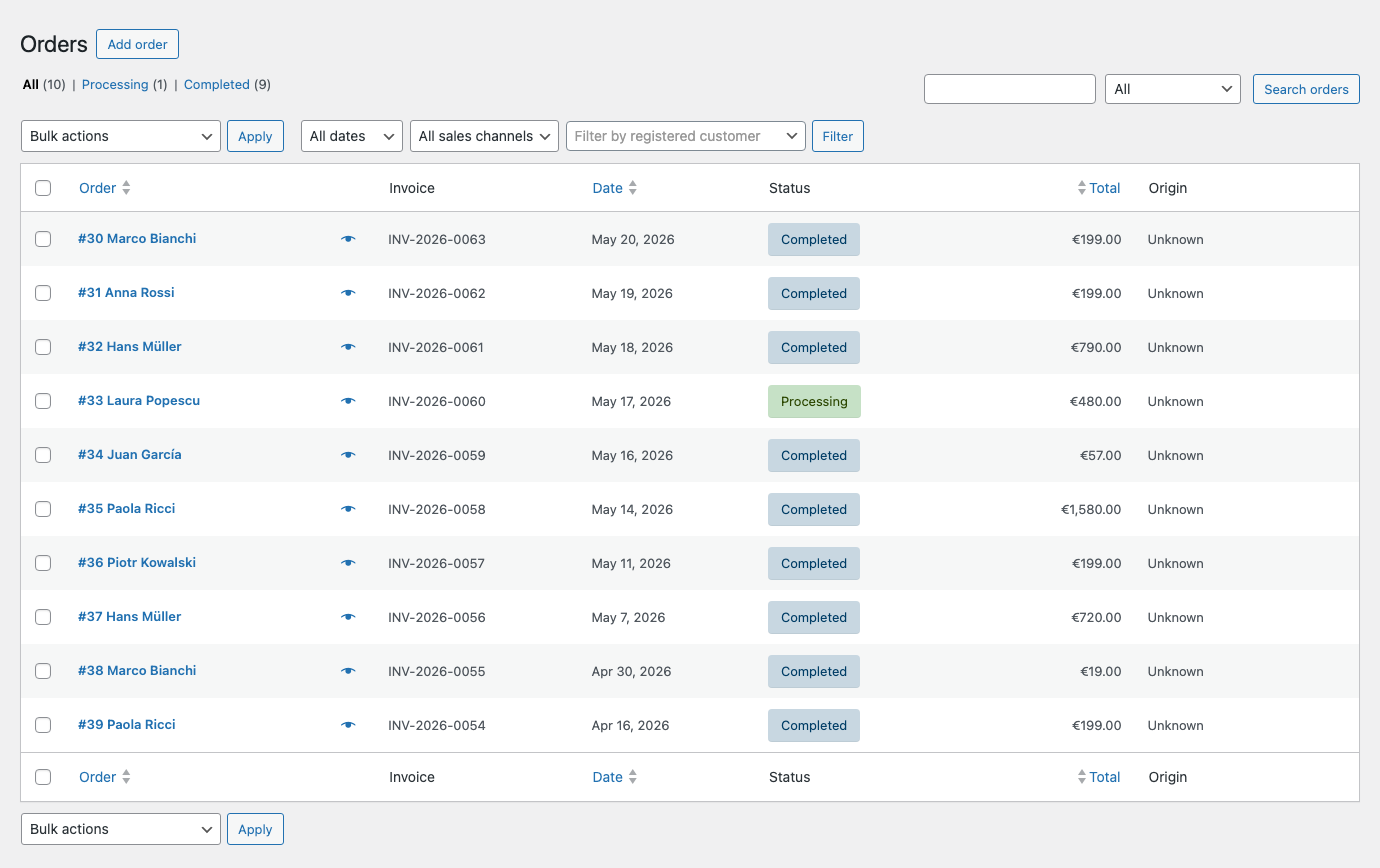Open the bottom Bulk actions dropdown
The width and height of the screenshot is (1380, 868).
(x=121, y=829)
